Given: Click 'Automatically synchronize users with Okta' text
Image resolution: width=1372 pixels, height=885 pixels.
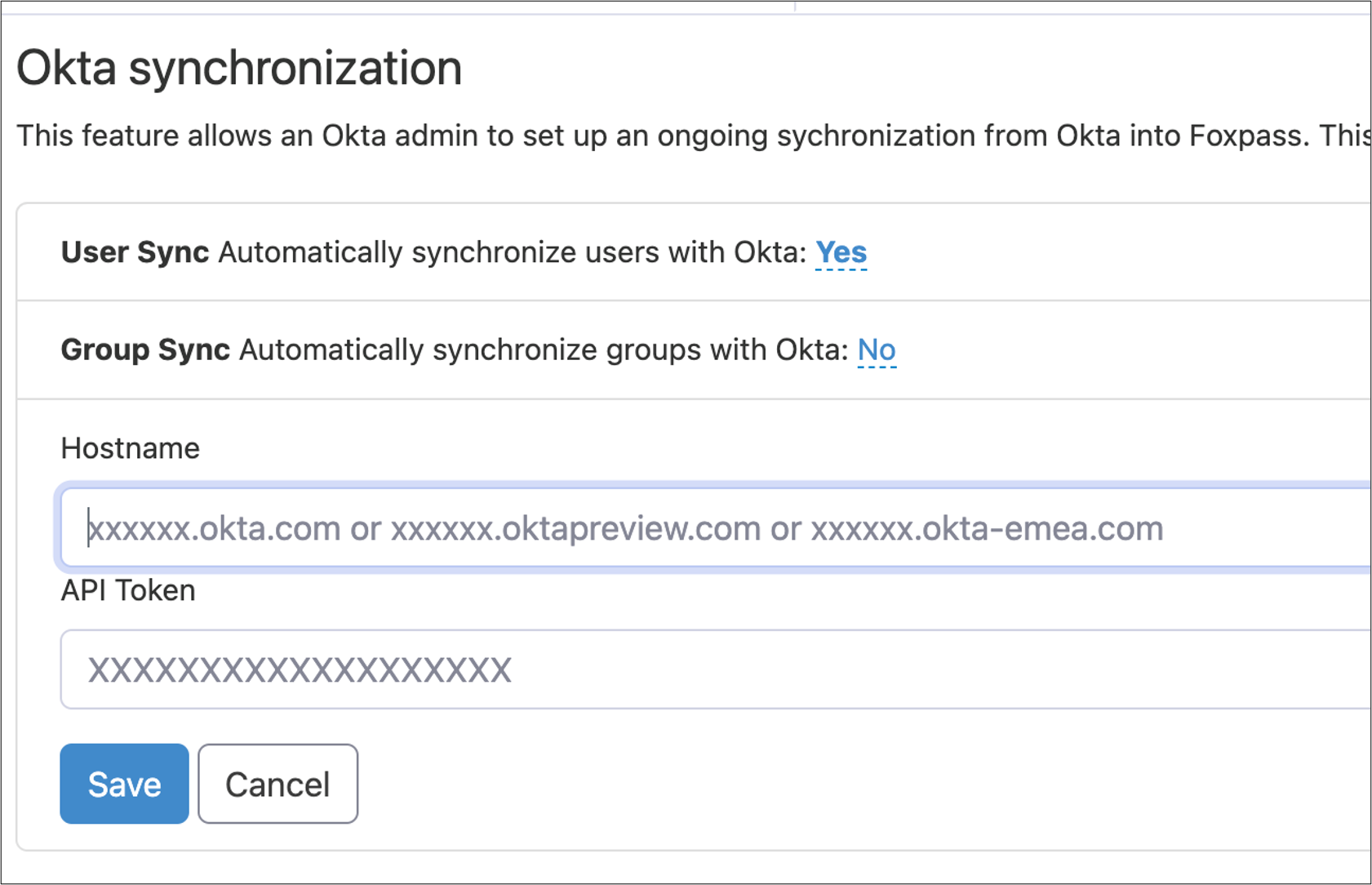Looking at the screenshot, I should [x=513, y=253].
